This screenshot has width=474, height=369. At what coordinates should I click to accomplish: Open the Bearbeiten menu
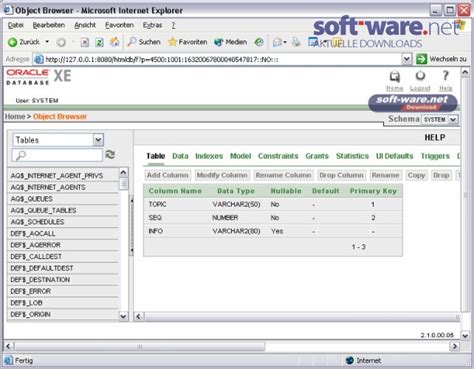(x=49, y=25)
